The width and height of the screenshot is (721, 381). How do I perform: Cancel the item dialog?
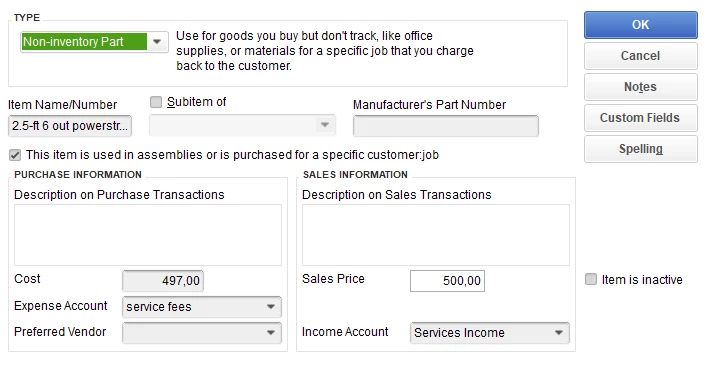click(641, 56)
